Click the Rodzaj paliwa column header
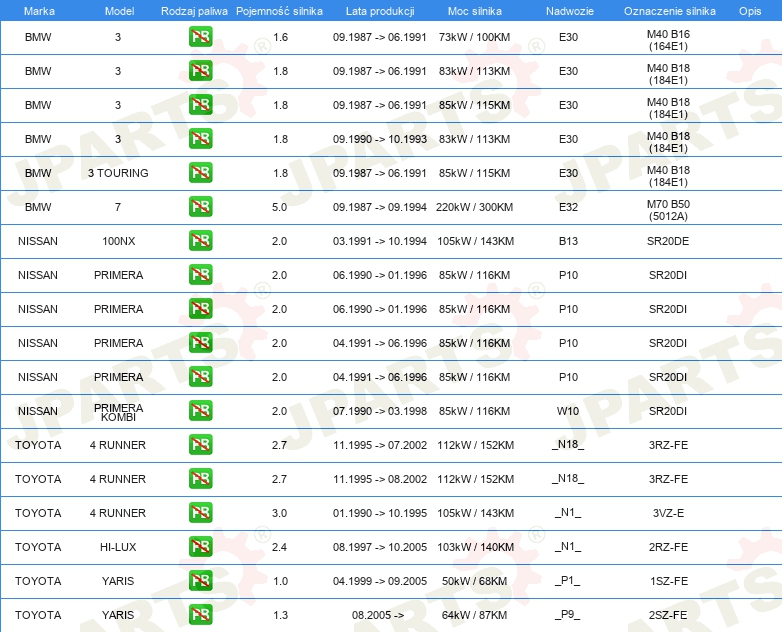 pyautogui.click(x=194, y=11)
